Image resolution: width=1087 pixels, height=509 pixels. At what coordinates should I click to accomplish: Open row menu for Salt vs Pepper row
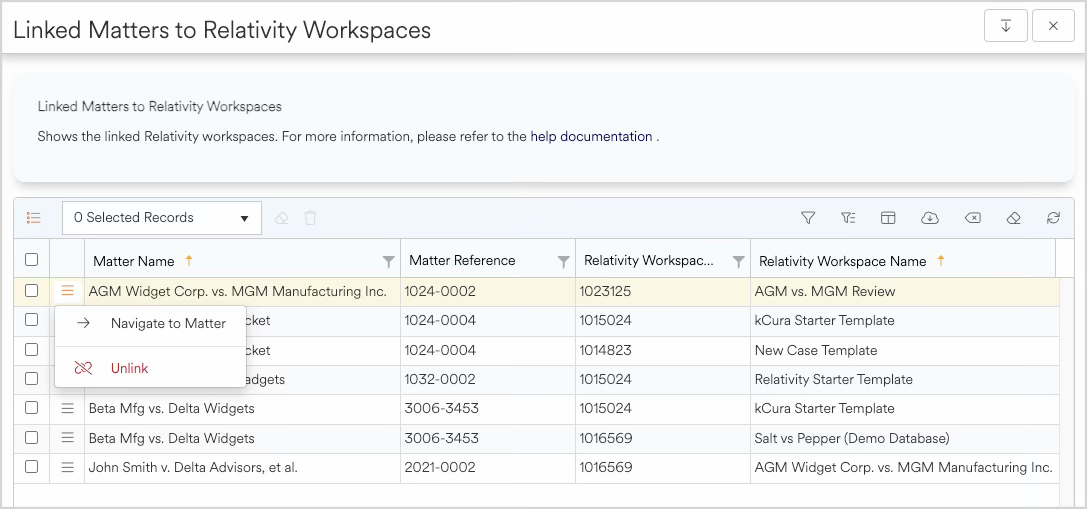point(67,438)
